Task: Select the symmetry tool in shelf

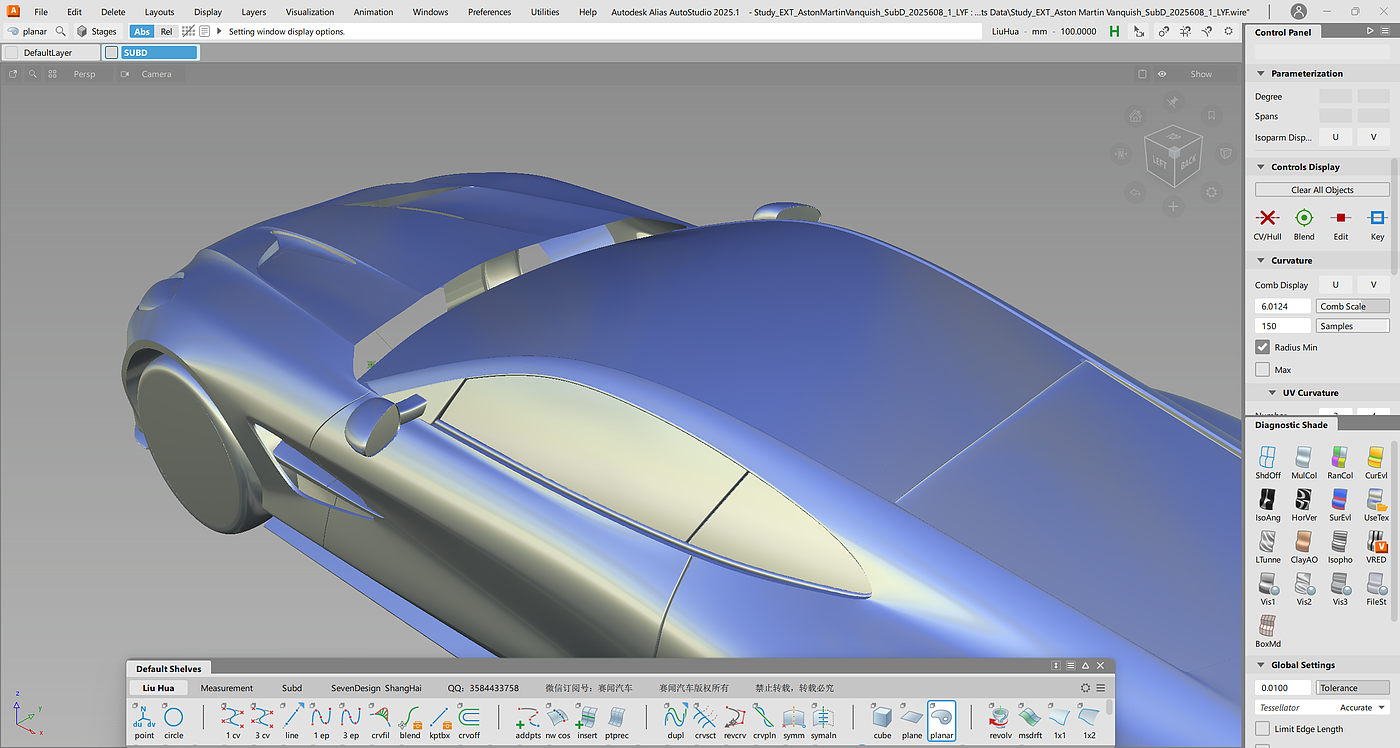Action: click(793, 718)
